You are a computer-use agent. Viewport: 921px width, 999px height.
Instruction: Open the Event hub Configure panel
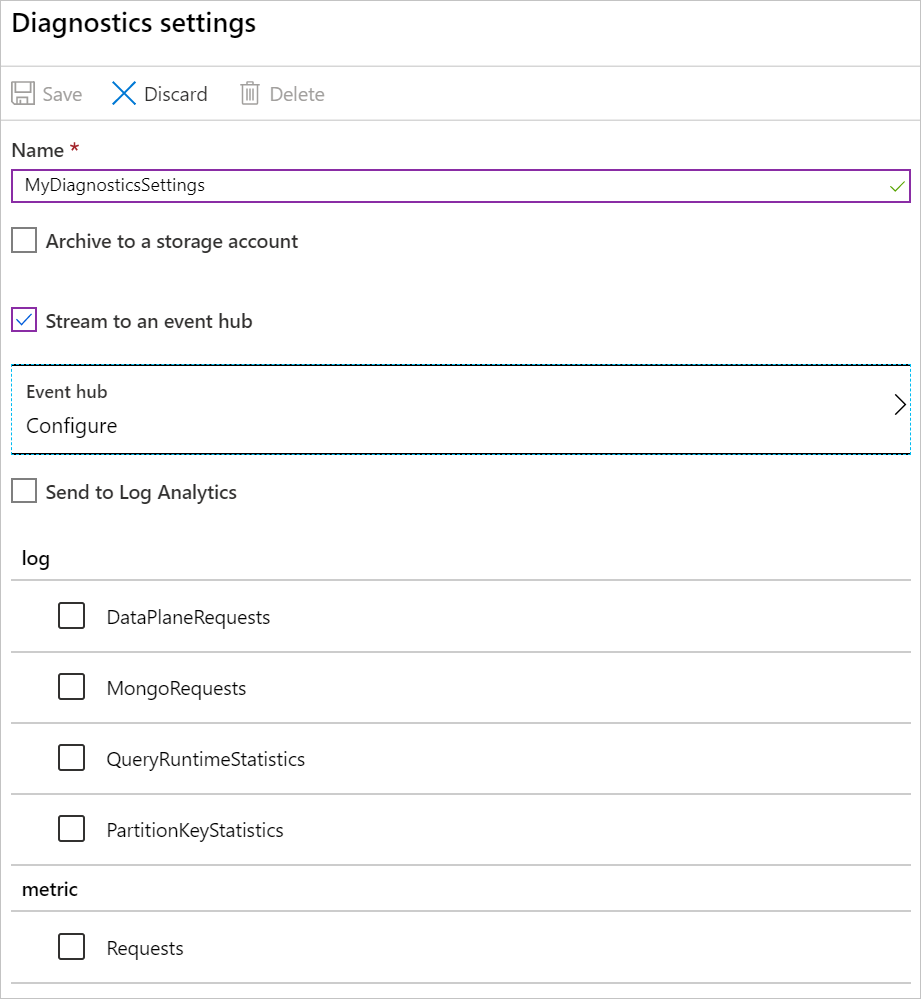pos(460,407)
